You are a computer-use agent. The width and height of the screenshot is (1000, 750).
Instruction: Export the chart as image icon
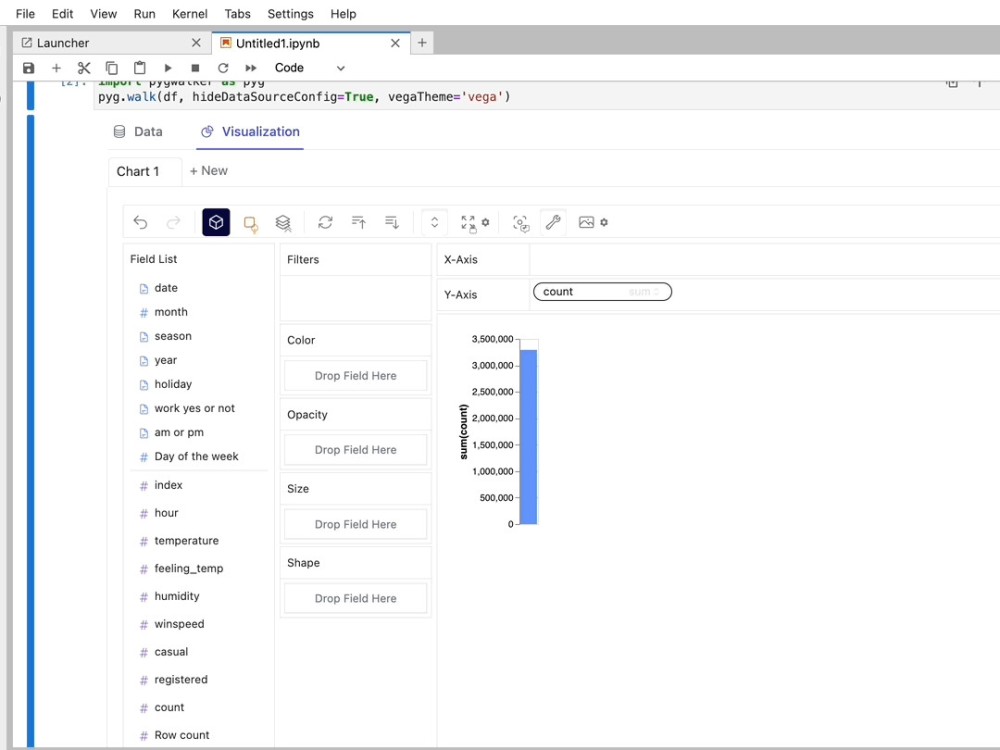[586, 222]
